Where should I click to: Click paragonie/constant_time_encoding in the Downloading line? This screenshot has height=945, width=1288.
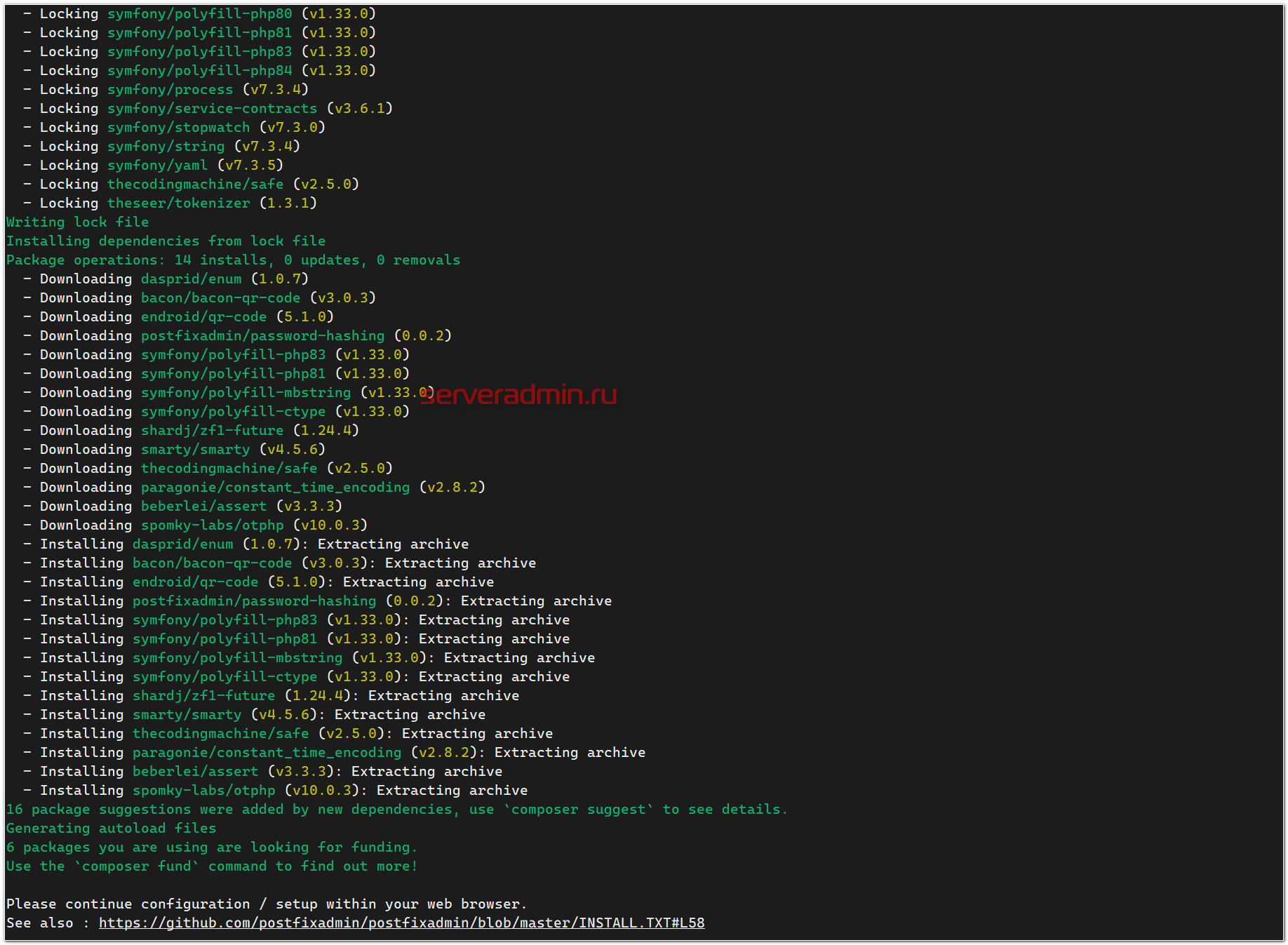click(275, 488)
